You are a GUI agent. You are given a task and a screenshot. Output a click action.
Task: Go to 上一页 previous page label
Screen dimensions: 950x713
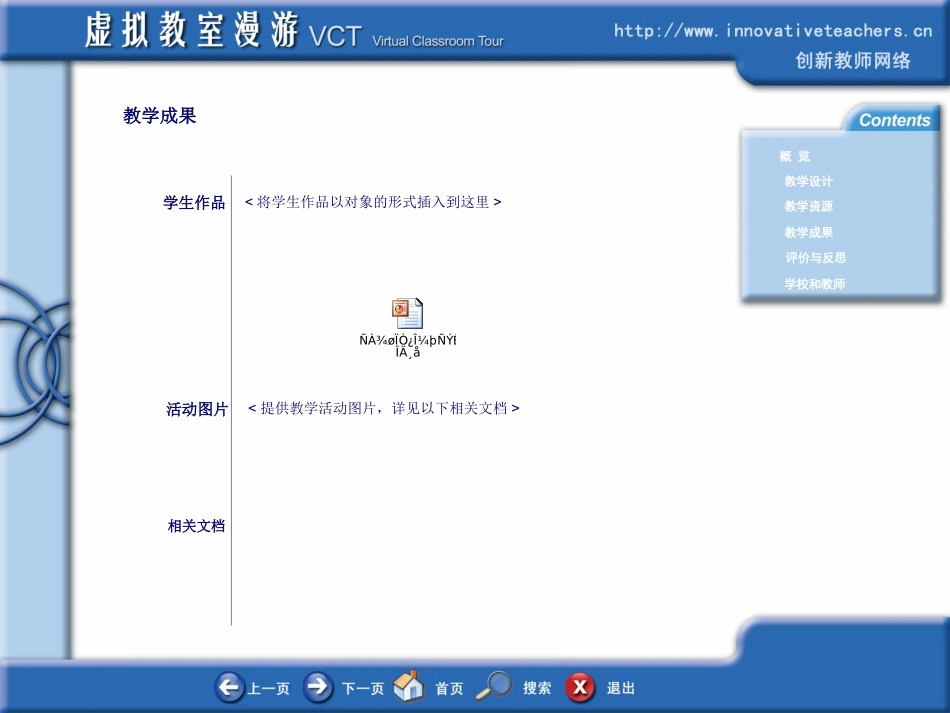click(x=268, y=689)
